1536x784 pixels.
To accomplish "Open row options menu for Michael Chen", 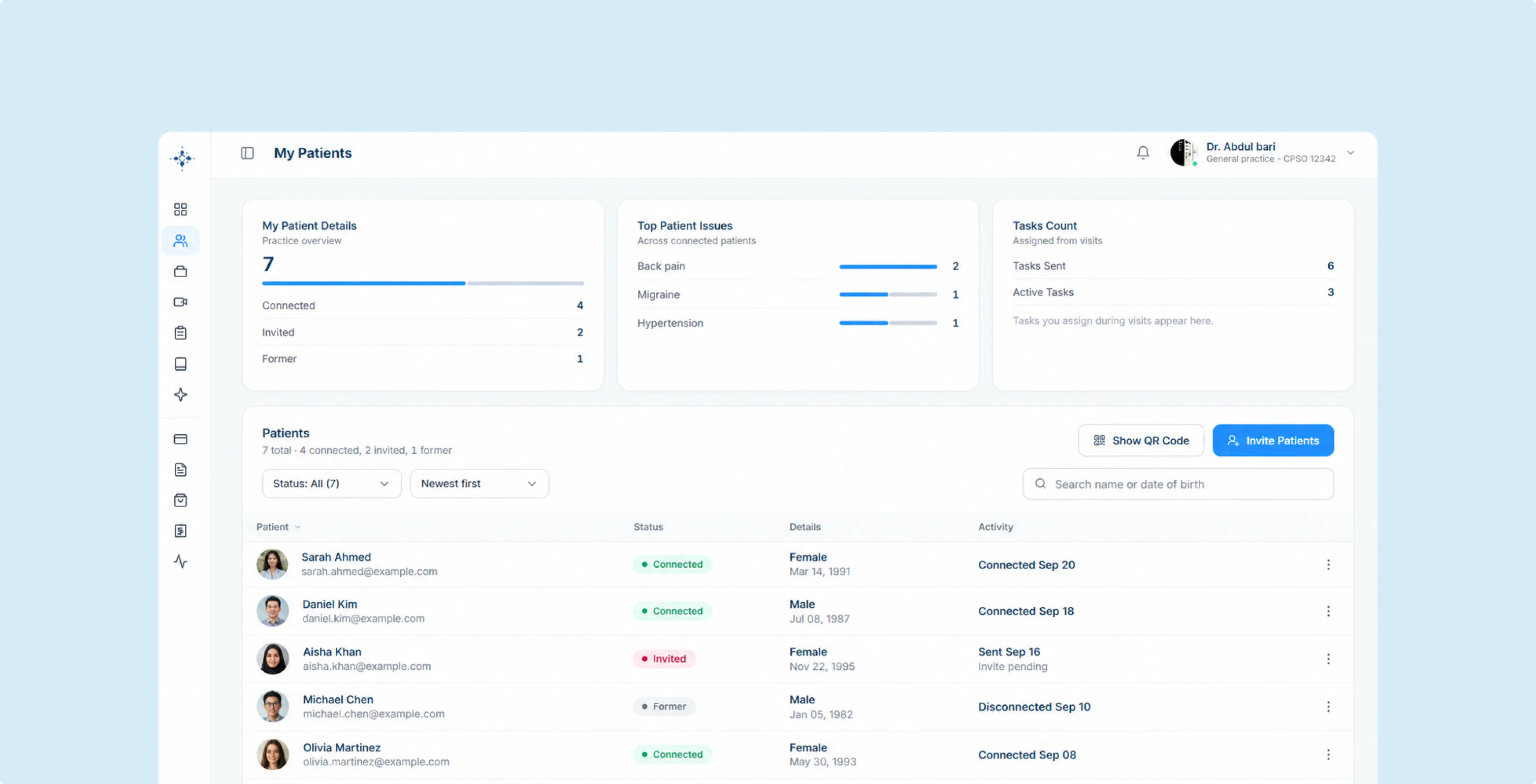I will tap(1328, 706).
